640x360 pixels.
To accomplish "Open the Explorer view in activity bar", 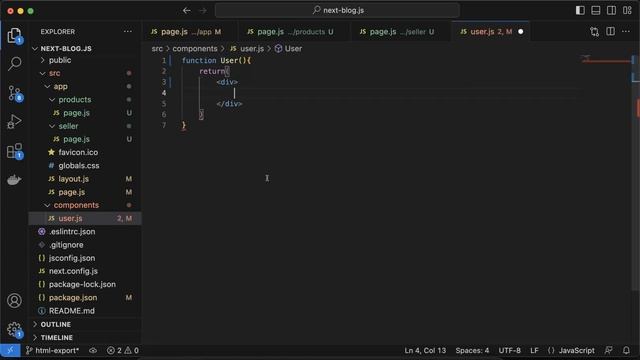I will 14,36.
